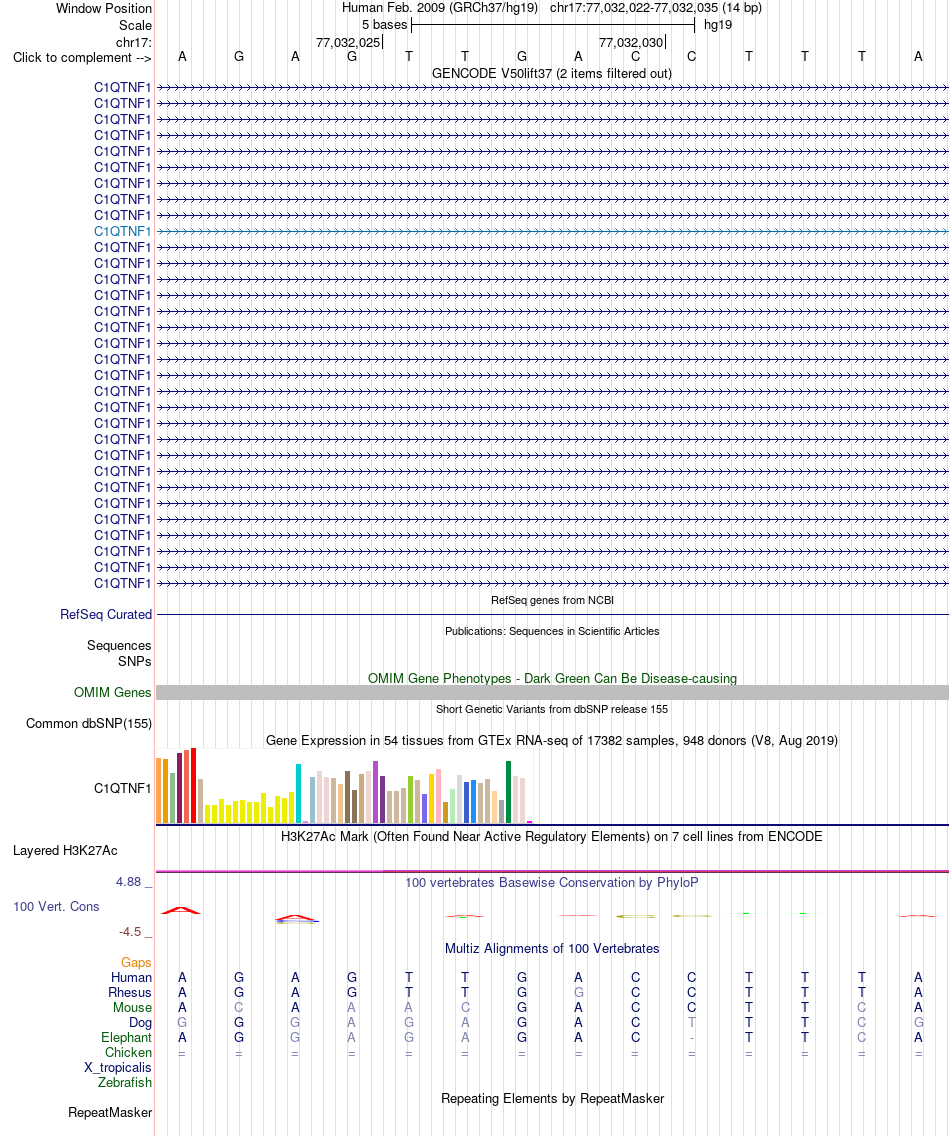Viewport: 950px width, 1136px height.
Task: Click the "X_tropicalis" alignment row label
Action: click(x=117, y=1068)
